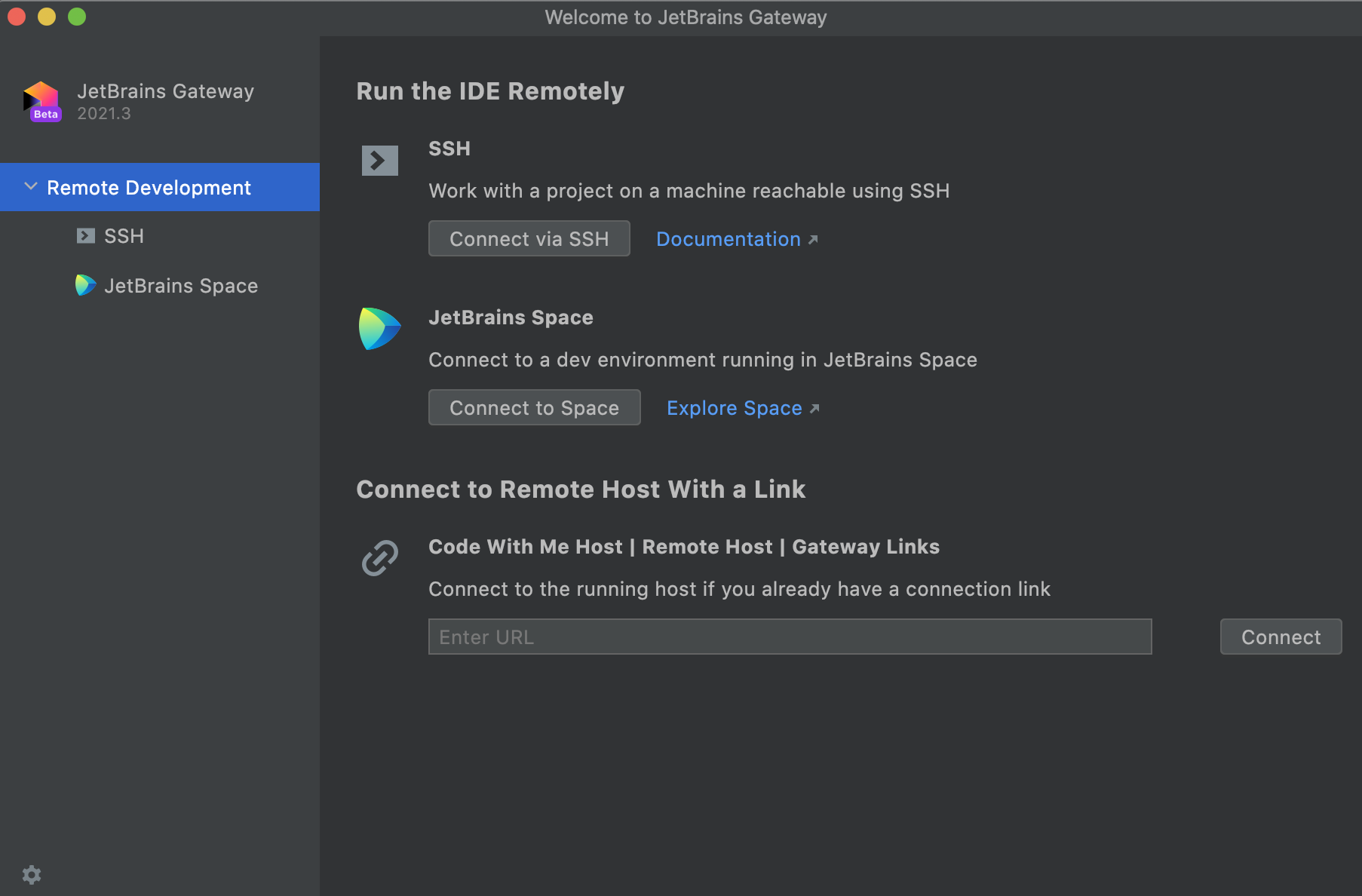
Task: Open settings gear at bottom left
Action: [x=32, y=875]
